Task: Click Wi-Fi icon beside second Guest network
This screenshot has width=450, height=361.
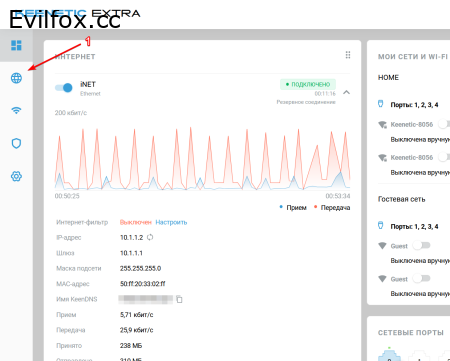Action: tap(382, 279)
